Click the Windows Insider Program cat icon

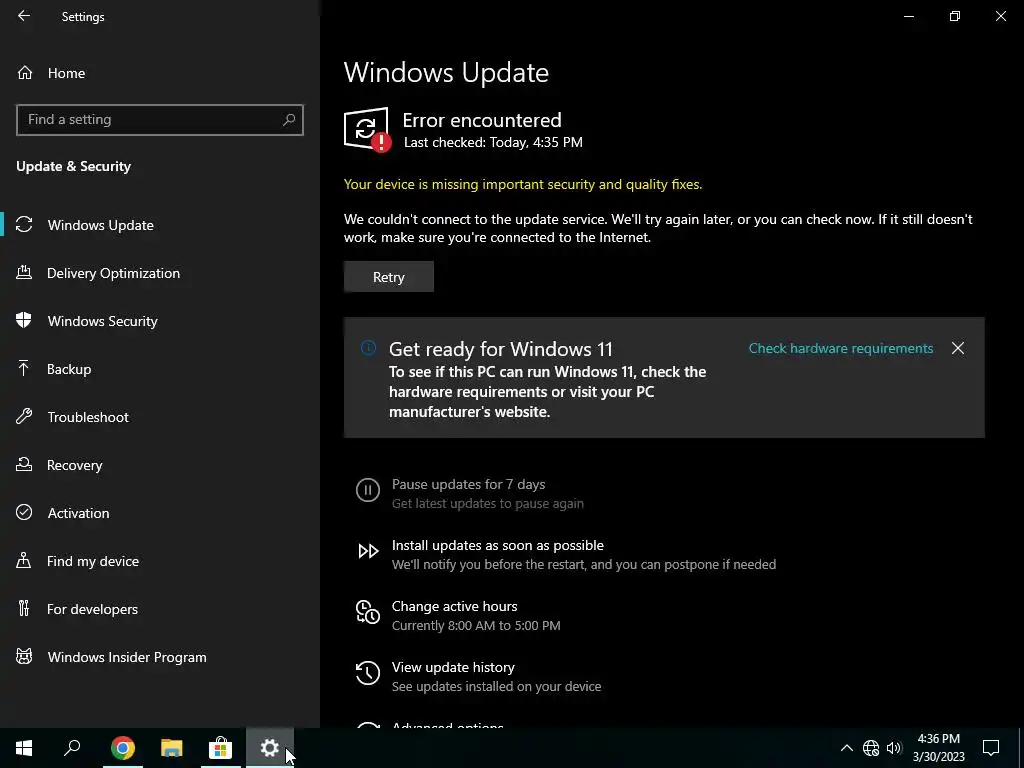tap(24, 656)
